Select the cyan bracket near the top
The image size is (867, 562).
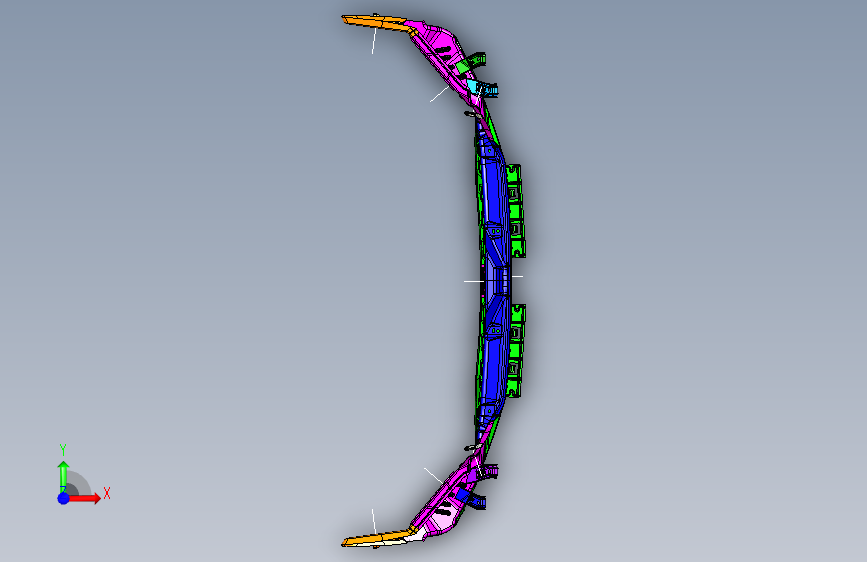[483, 87]
